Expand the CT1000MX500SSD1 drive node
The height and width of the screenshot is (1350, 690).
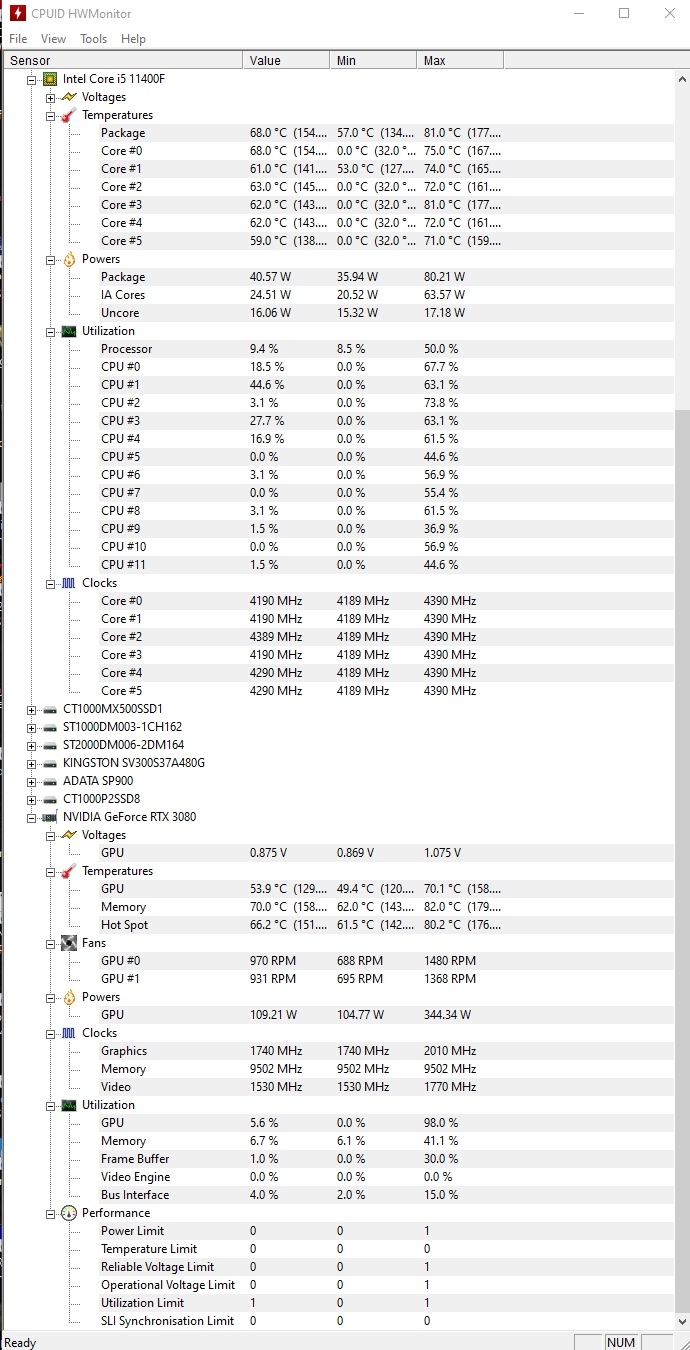click(x=32, y=709)
